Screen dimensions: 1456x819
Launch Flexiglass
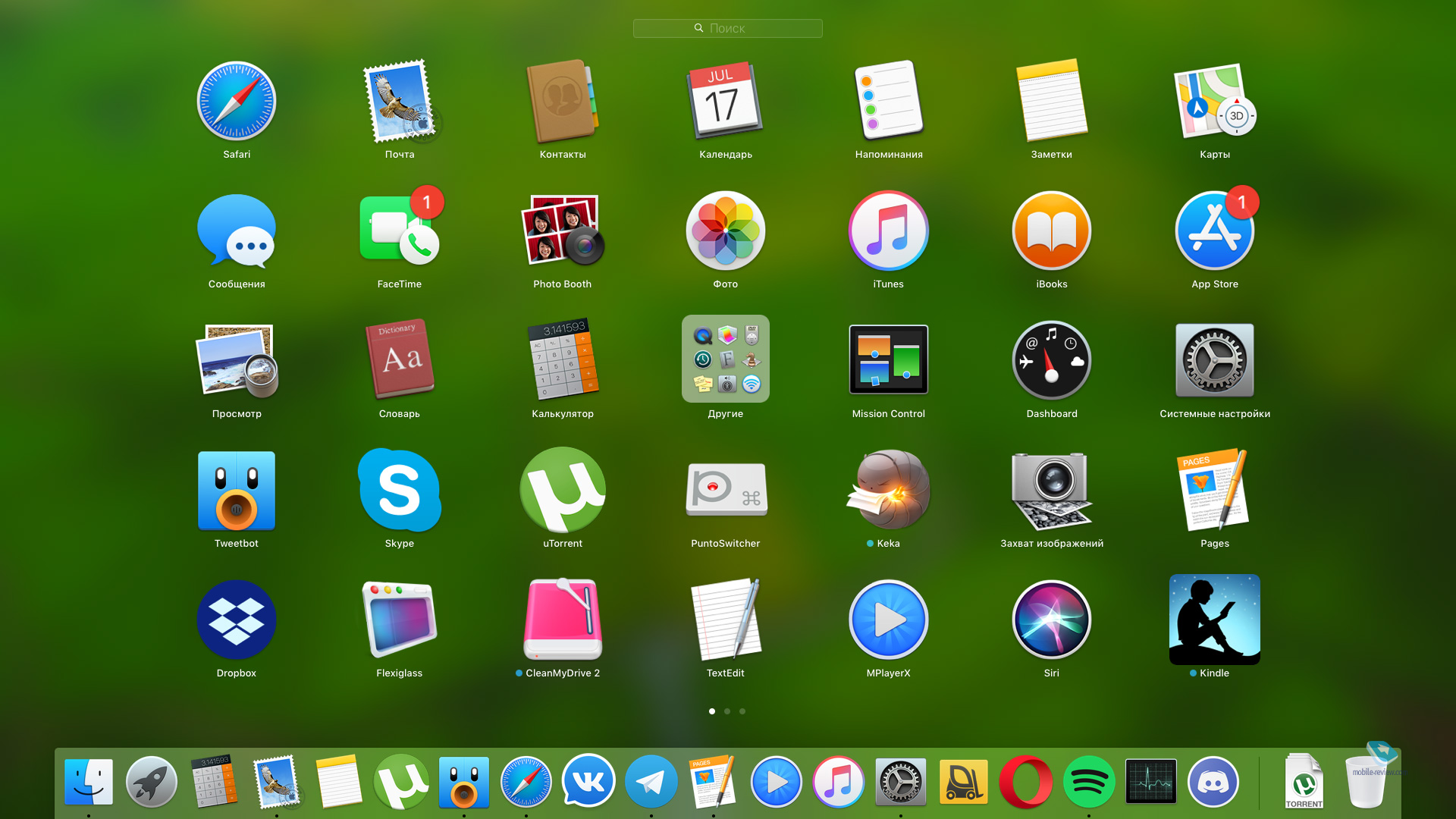pos(400,620)
